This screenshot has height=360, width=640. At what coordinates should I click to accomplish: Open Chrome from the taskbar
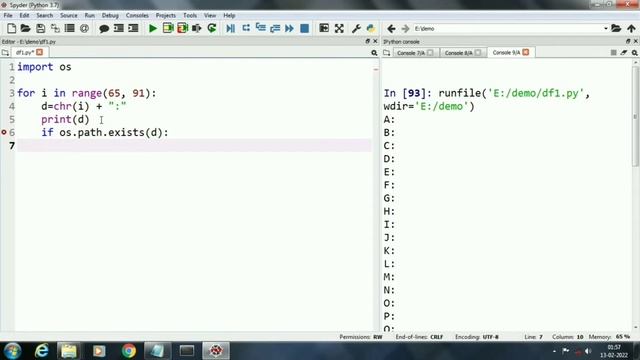(129, 351)
